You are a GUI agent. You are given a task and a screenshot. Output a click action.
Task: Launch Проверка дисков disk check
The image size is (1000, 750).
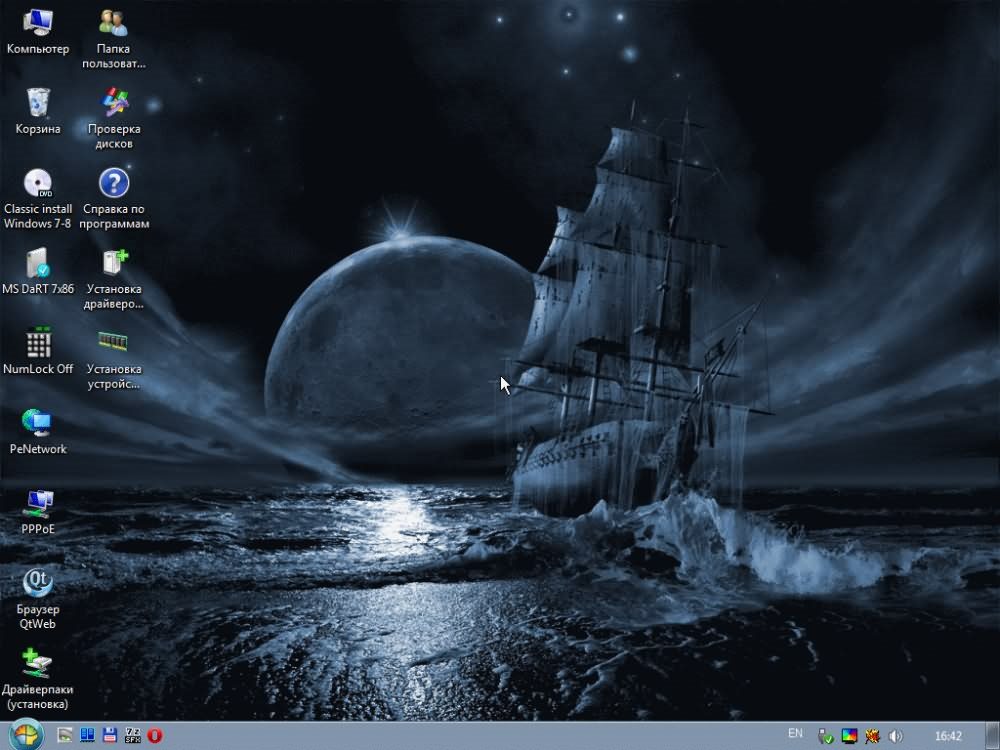(114, 102)
